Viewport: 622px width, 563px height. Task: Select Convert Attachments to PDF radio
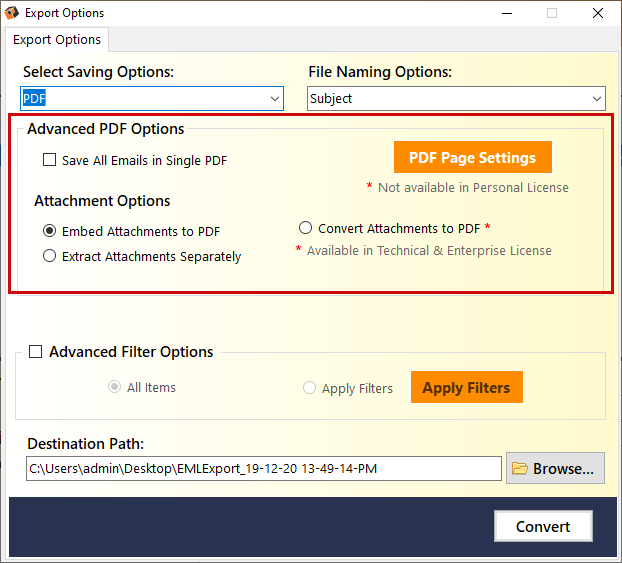point(305,228)
